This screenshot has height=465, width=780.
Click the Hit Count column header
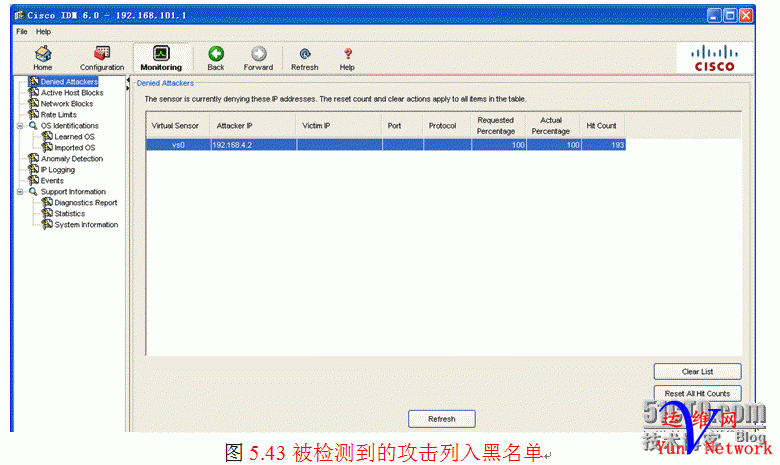click(602, 126)
